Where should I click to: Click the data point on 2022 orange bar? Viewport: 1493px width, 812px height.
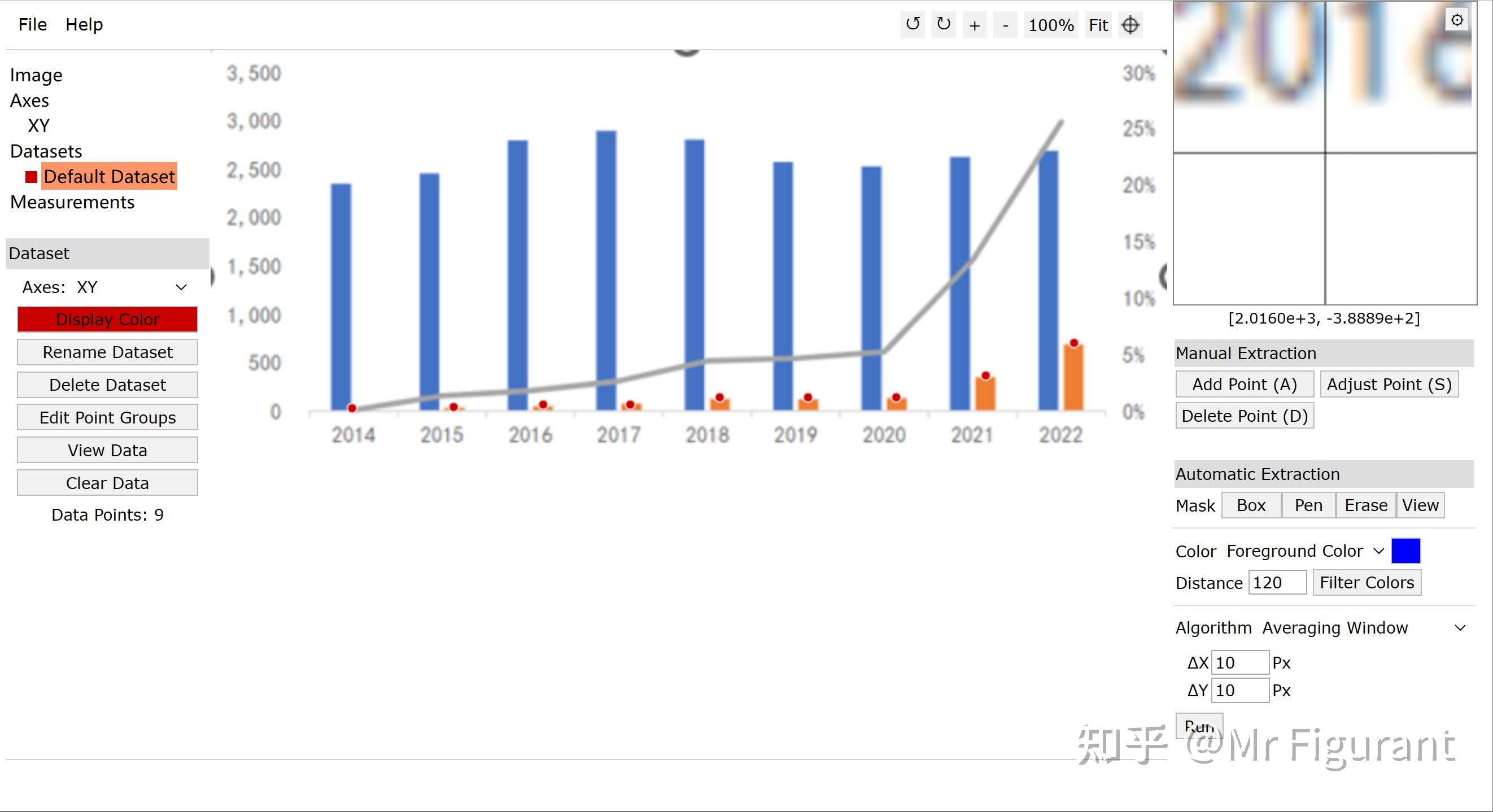(x=1073, y=343)
